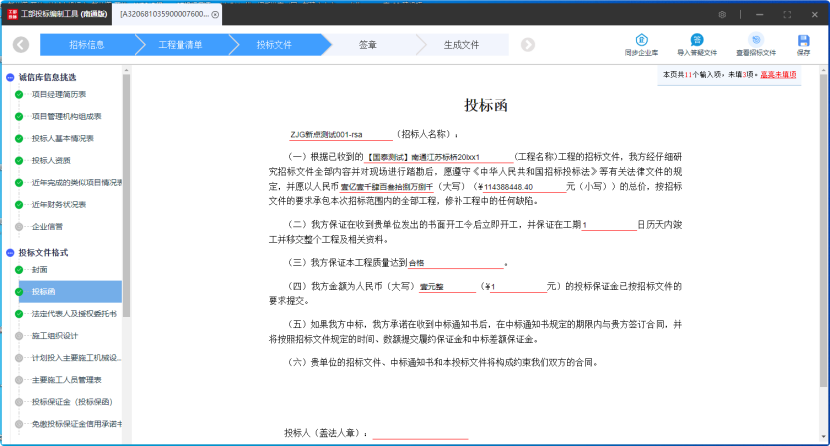This screenshot has height=446, width=830.
Task: Switch to the 工程量清单 step
Action: (180, 45)
